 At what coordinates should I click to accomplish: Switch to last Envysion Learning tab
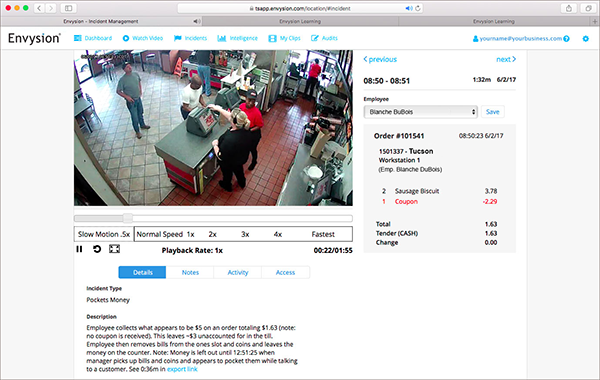click(x=494, y=21)
